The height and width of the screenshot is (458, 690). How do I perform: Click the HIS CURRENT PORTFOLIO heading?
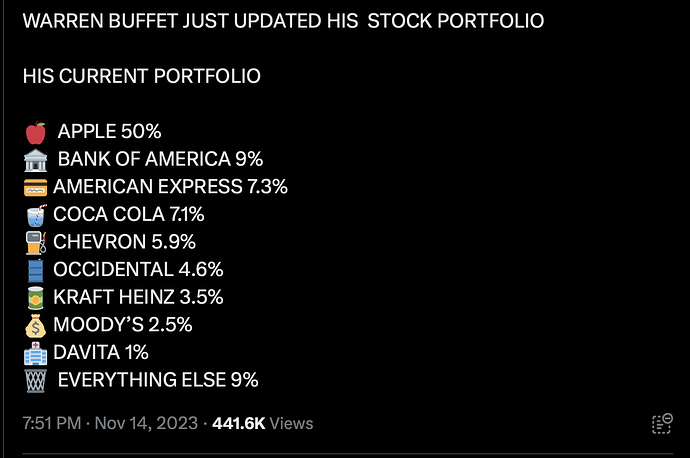[142, 76]
